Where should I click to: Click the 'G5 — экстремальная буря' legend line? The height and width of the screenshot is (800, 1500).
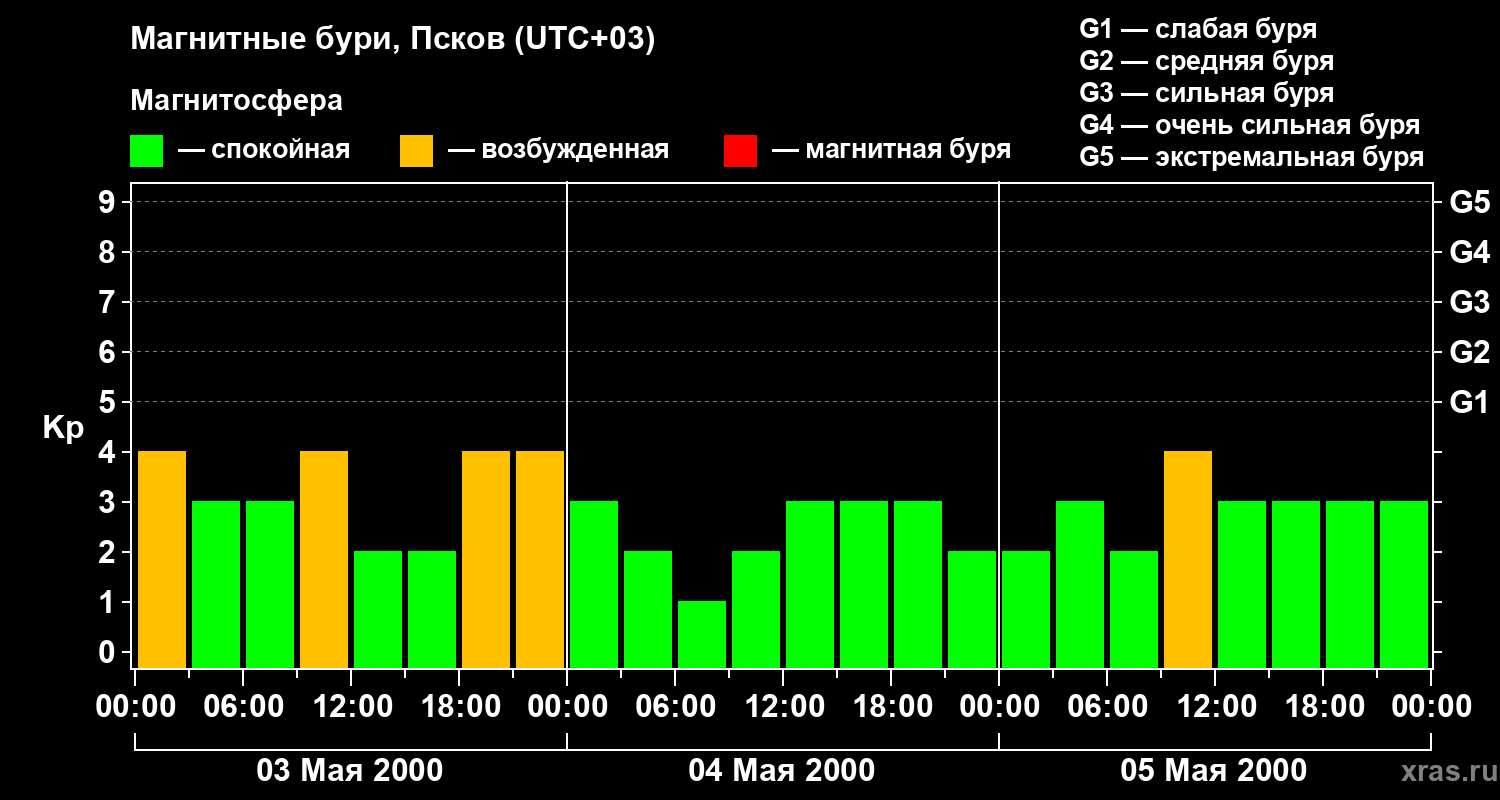pyautogui.click(x=1251, y=157)
